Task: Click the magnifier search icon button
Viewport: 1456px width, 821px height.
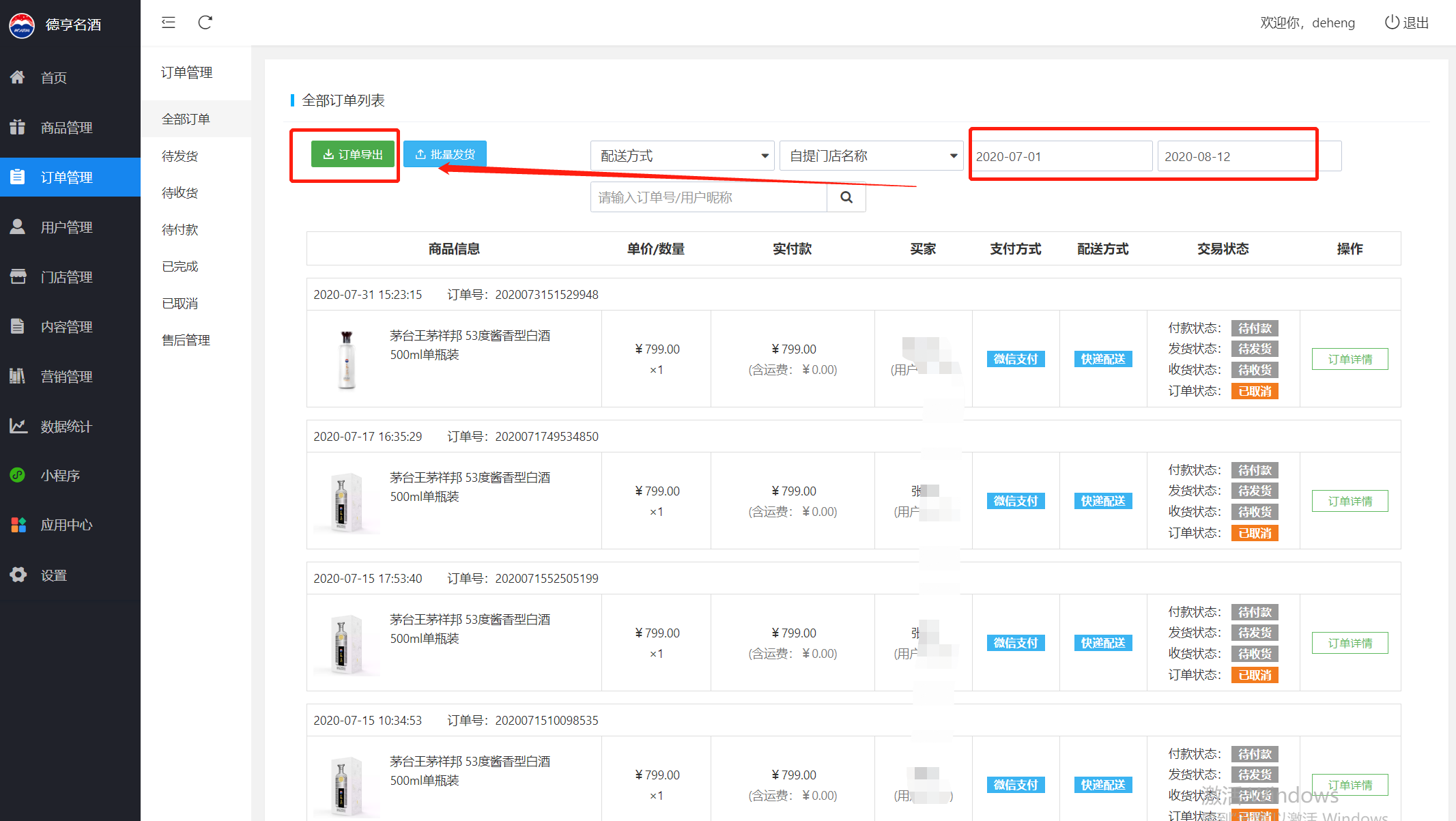Action: [x=846, y=197]
